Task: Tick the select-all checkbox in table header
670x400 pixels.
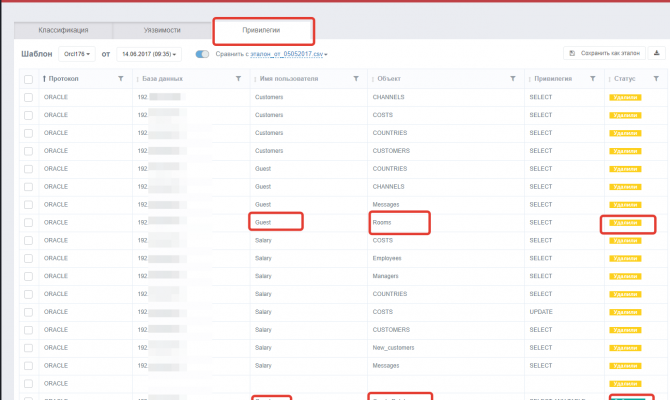Action: coord(29,79)
